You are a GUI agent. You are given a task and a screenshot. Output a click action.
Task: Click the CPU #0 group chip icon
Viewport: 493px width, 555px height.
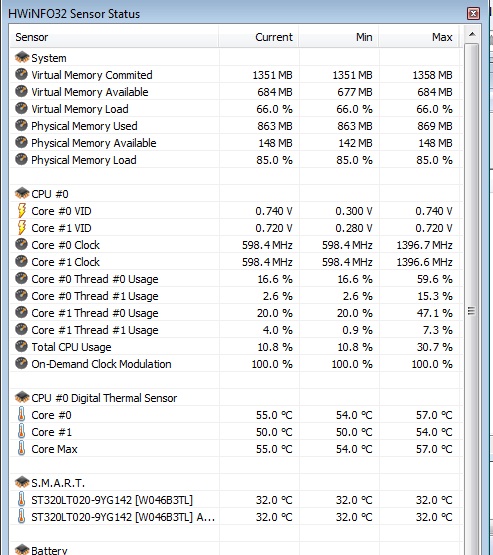tap(22, 193)
